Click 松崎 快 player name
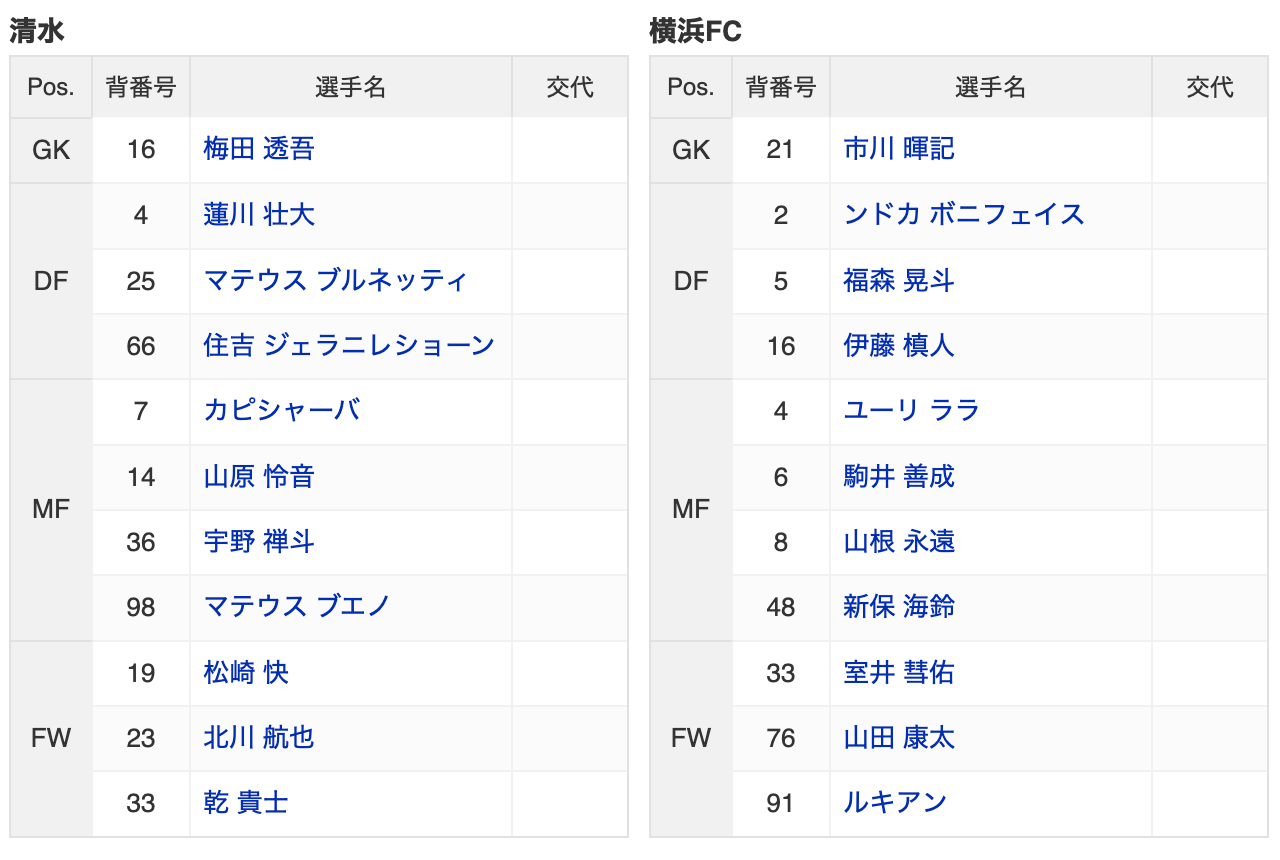The height and width of the screenshot is (860, 1280). pyautogui.click(x=246, y=673)
